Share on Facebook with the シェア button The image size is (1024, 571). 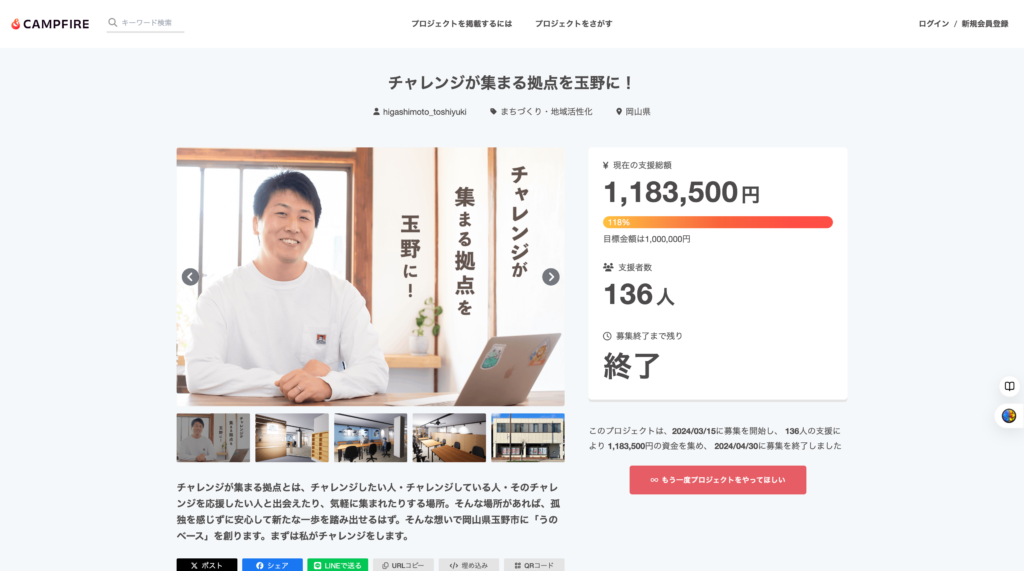272,565
